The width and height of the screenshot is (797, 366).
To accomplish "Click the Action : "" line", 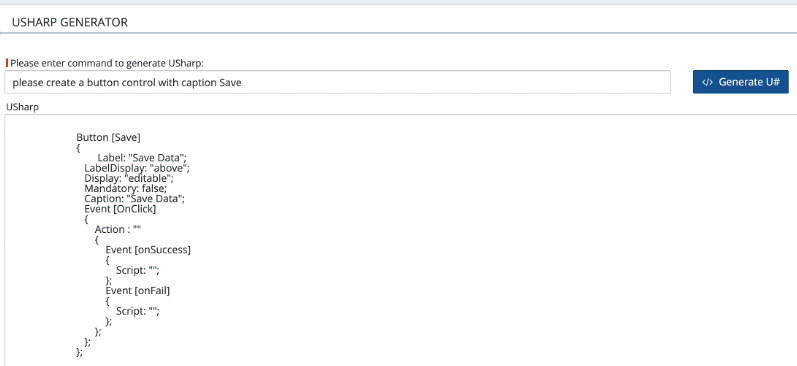I will tap(118, 229).
